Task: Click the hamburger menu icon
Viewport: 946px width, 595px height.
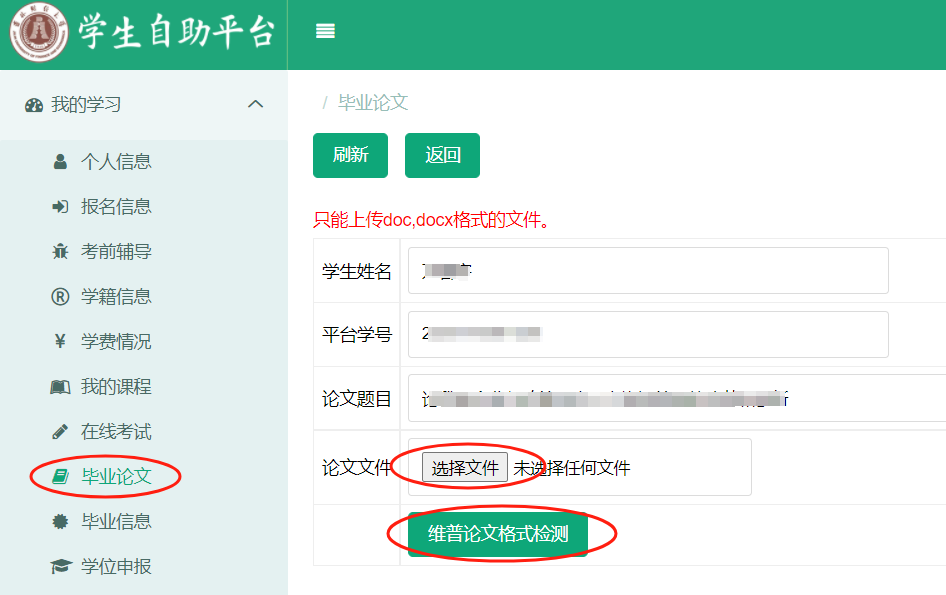Action: [x=325, y=31]
